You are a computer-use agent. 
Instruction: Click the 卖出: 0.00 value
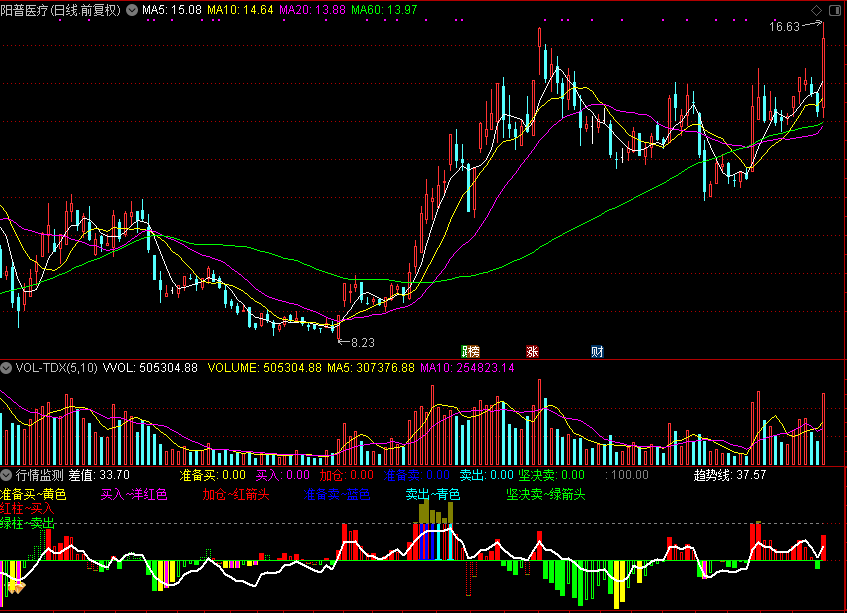pos(487,475)
